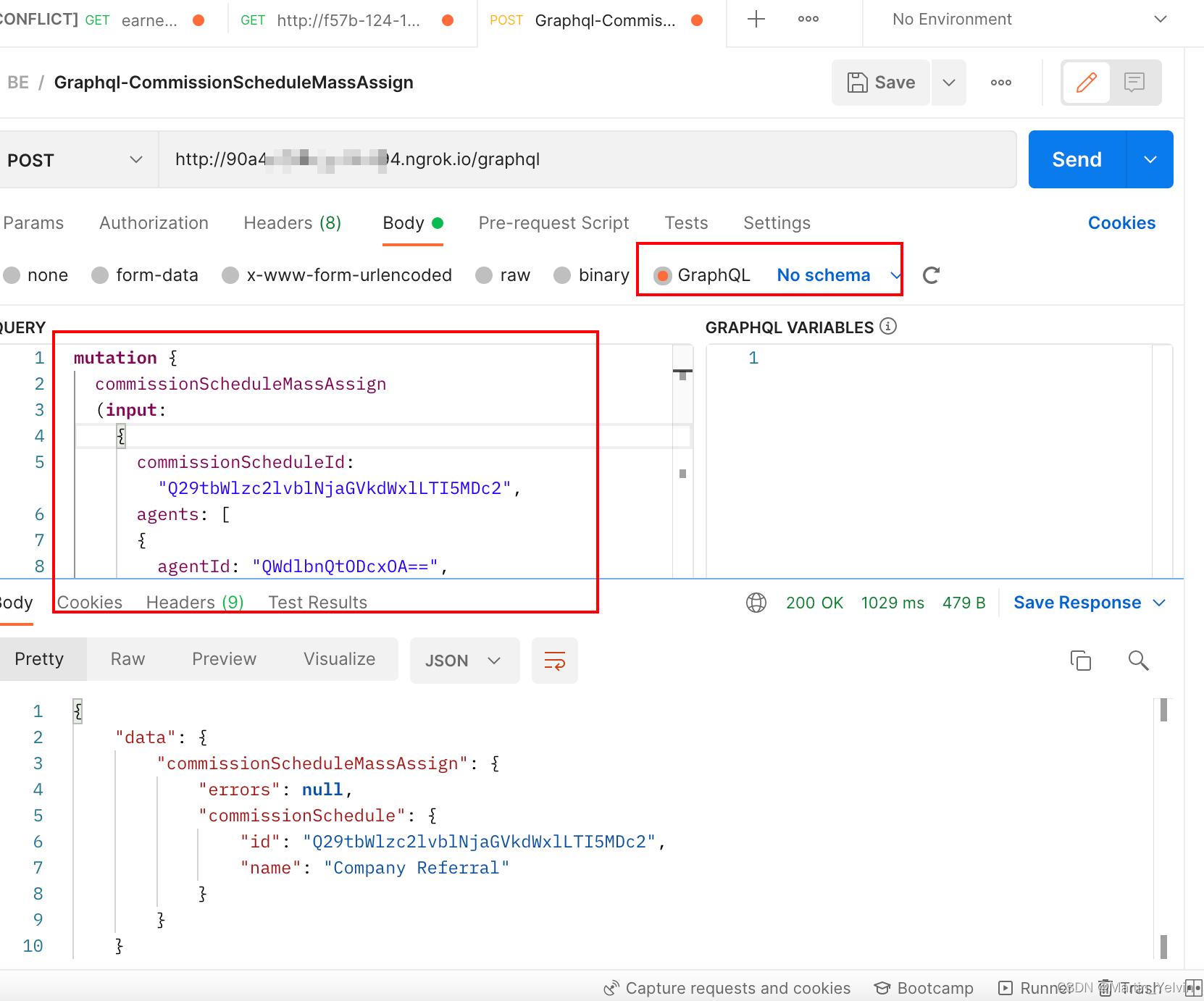Open the tab options ellipsis menu
Screen dimensions: 1204x1001
pyautogui.click(x=808, y=20)
